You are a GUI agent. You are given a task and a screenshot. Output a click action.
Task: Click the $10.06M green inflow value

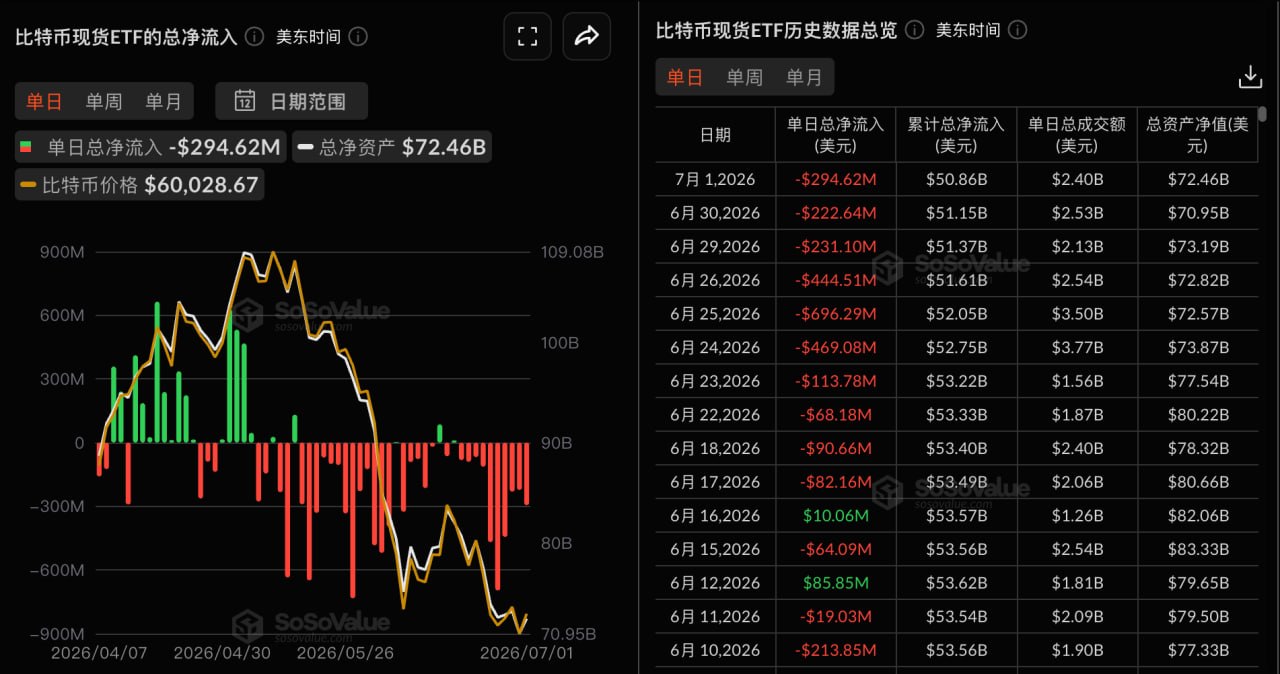pyautogui.click(x=835, y=516)
